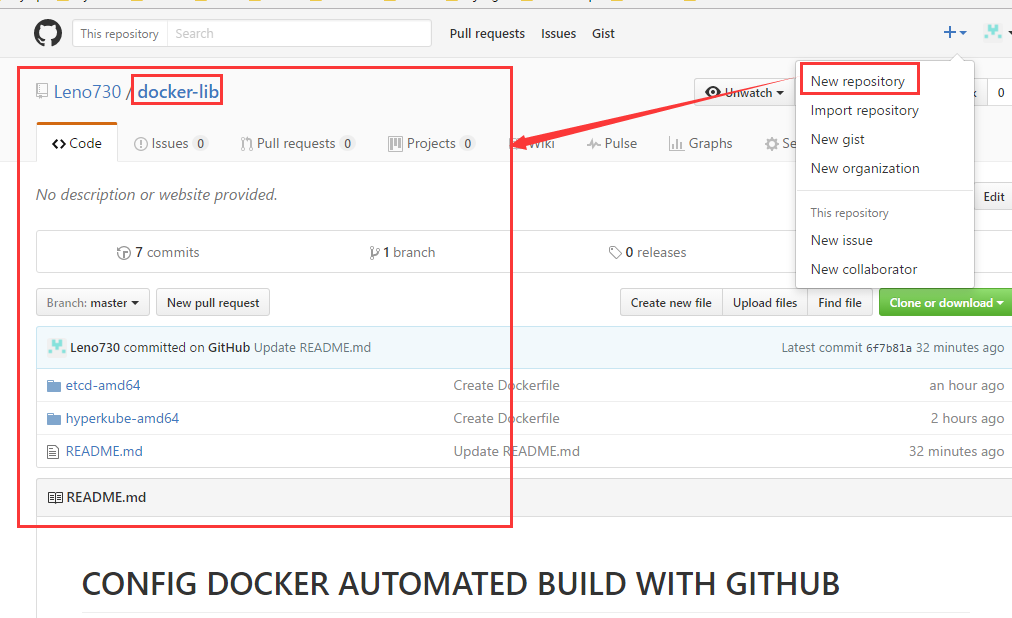
Task: Open Issues in the top navigation
Action: 558,34
